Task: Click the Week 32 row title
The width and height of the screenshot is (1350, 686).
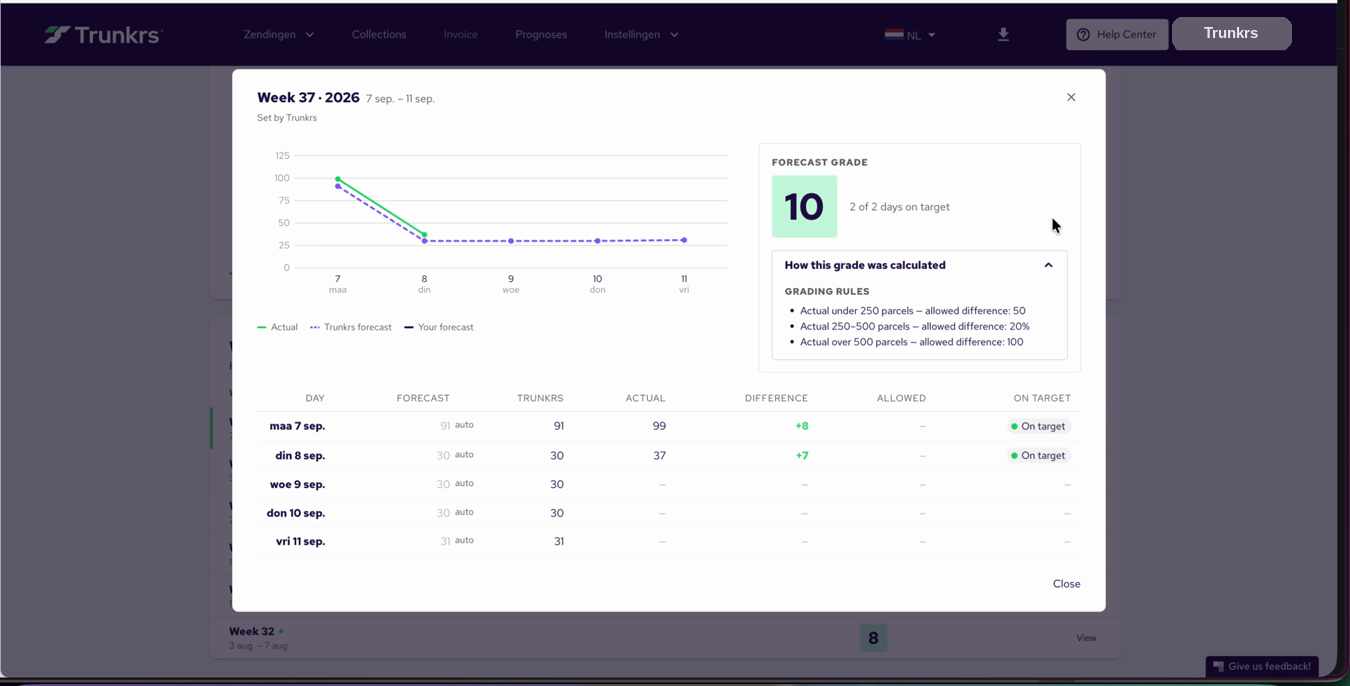Action: point(251,631)
